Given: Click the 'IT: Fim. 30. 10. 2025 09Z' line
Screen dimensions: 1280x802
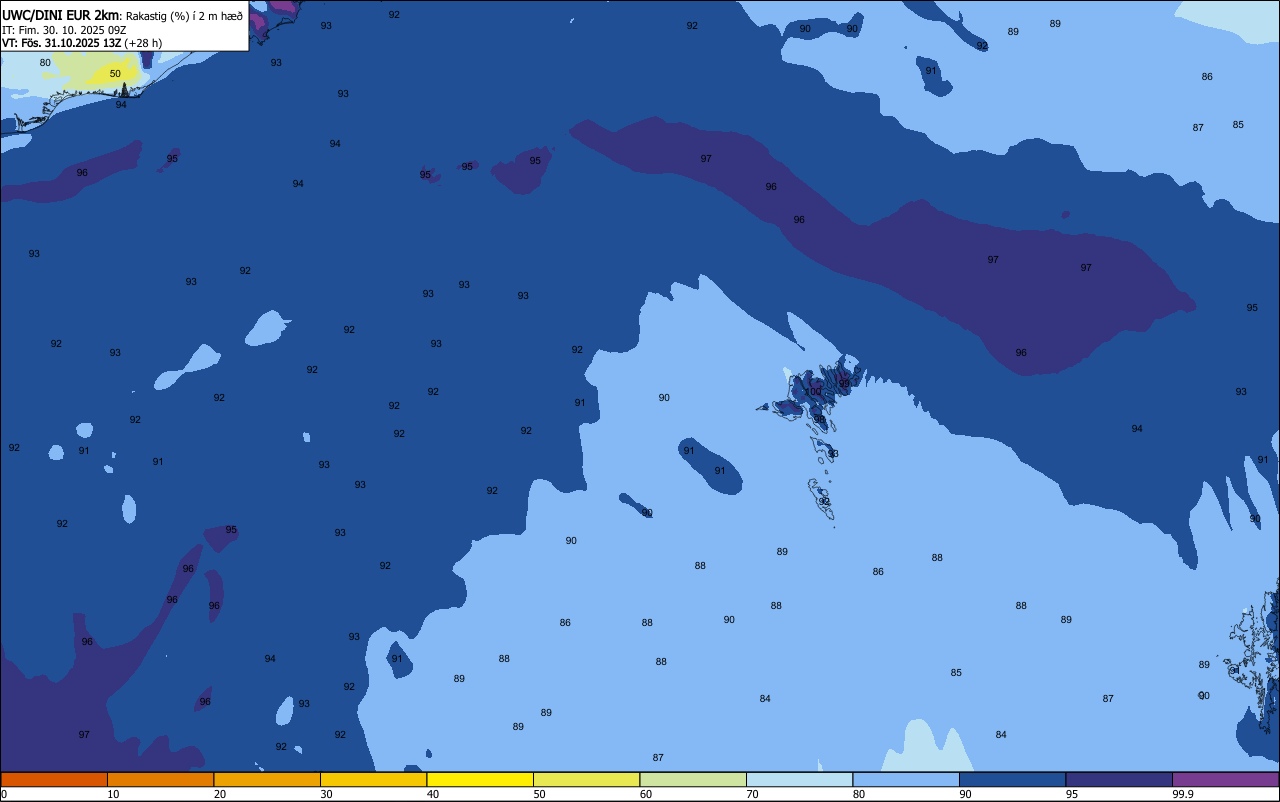Looking at the screenshot, I should [64, 30].
